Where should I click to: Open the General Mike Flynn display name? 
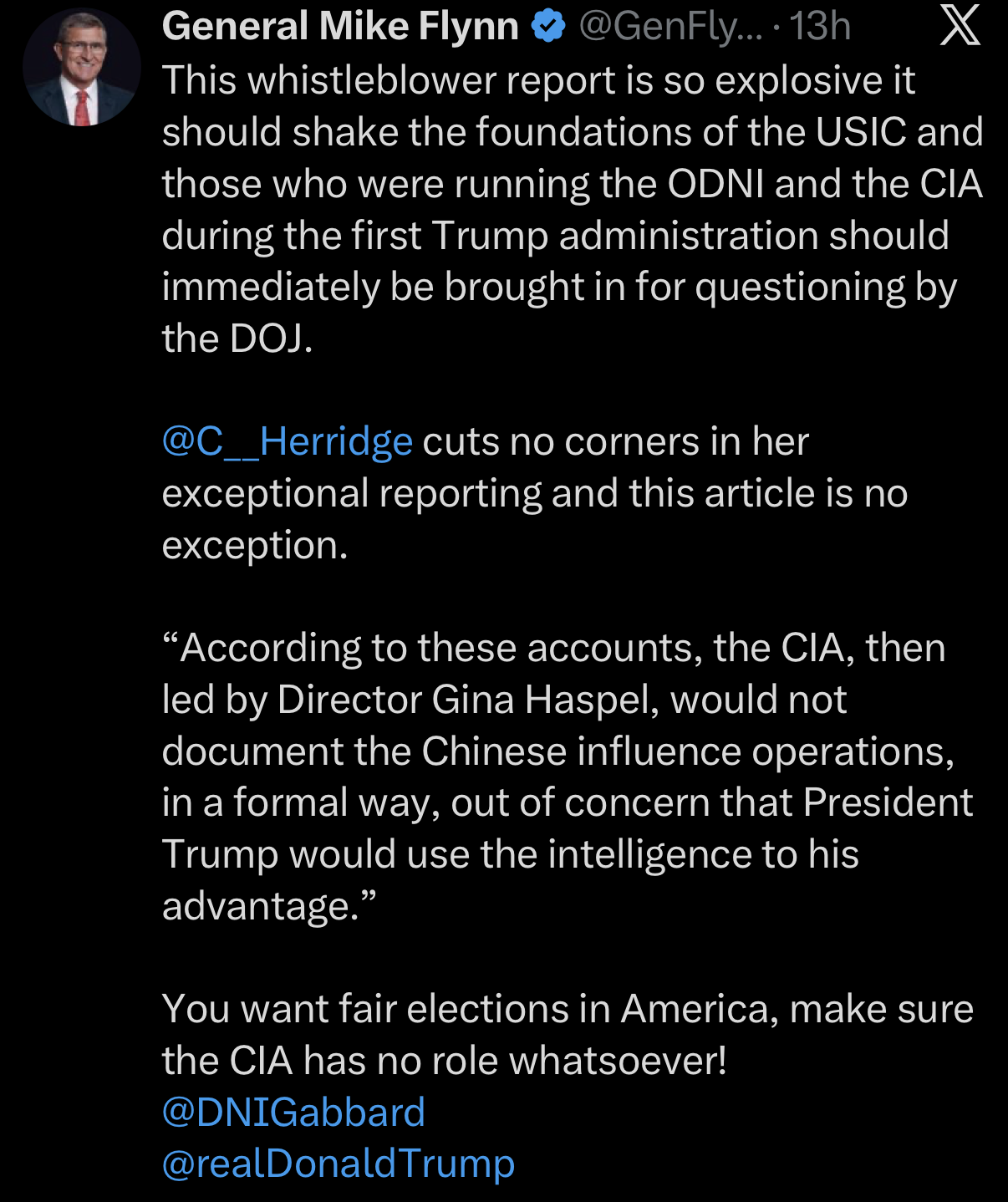[340, 27]
